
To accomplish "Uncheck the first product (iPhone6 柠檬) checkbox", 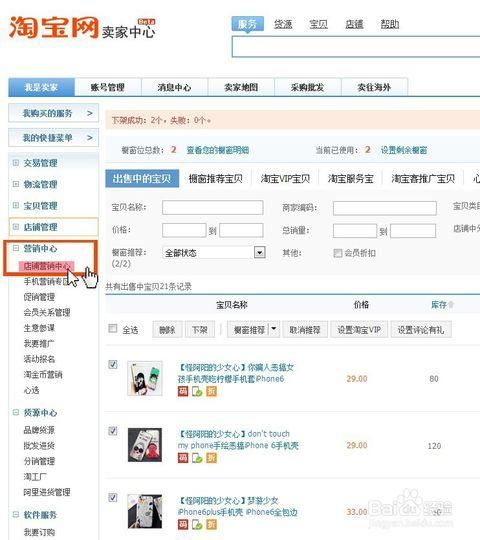I will coord(113,364).
